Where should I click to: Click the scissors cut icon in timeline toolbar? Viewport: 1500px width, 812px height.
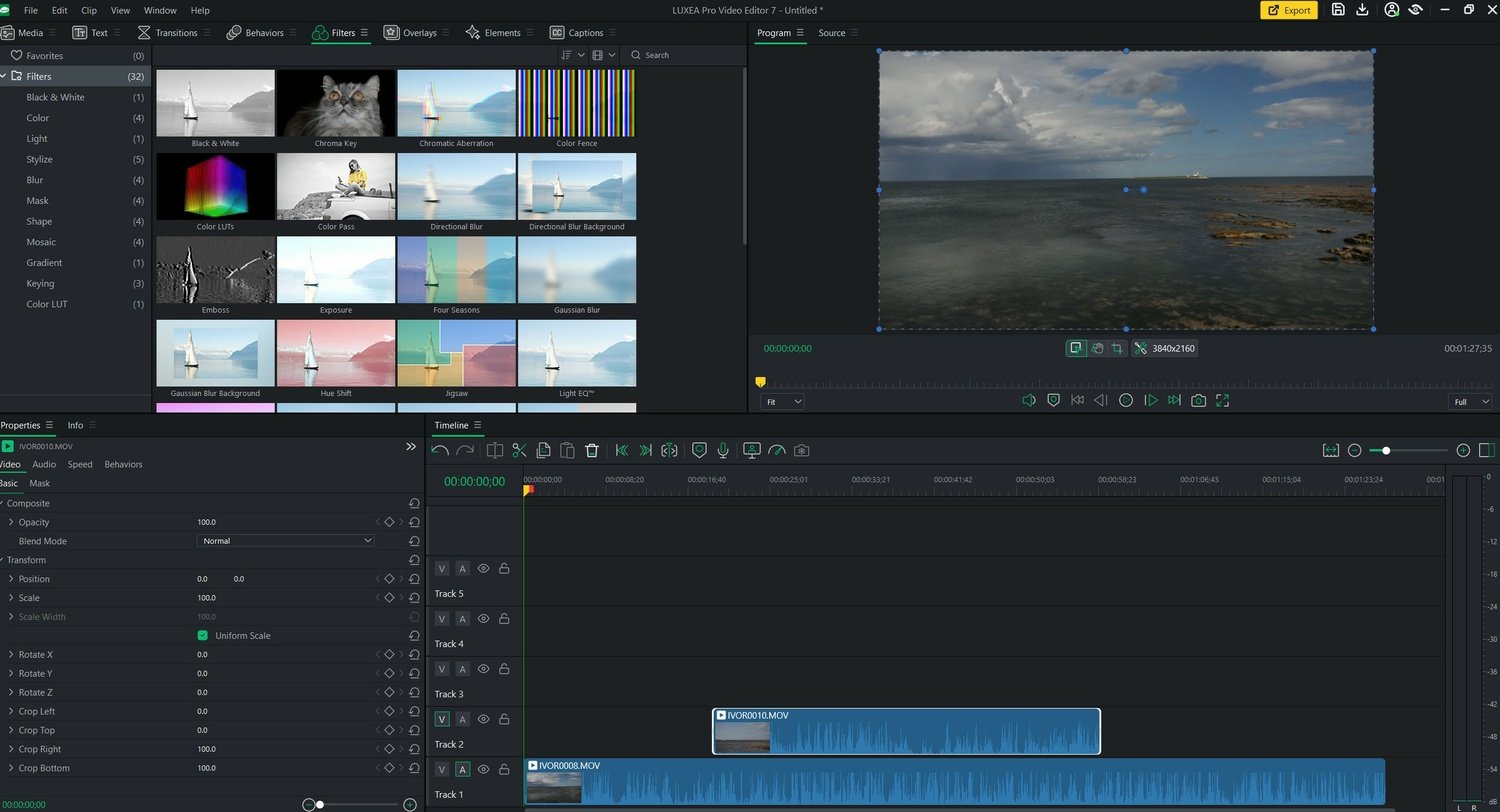pos(519,451)
